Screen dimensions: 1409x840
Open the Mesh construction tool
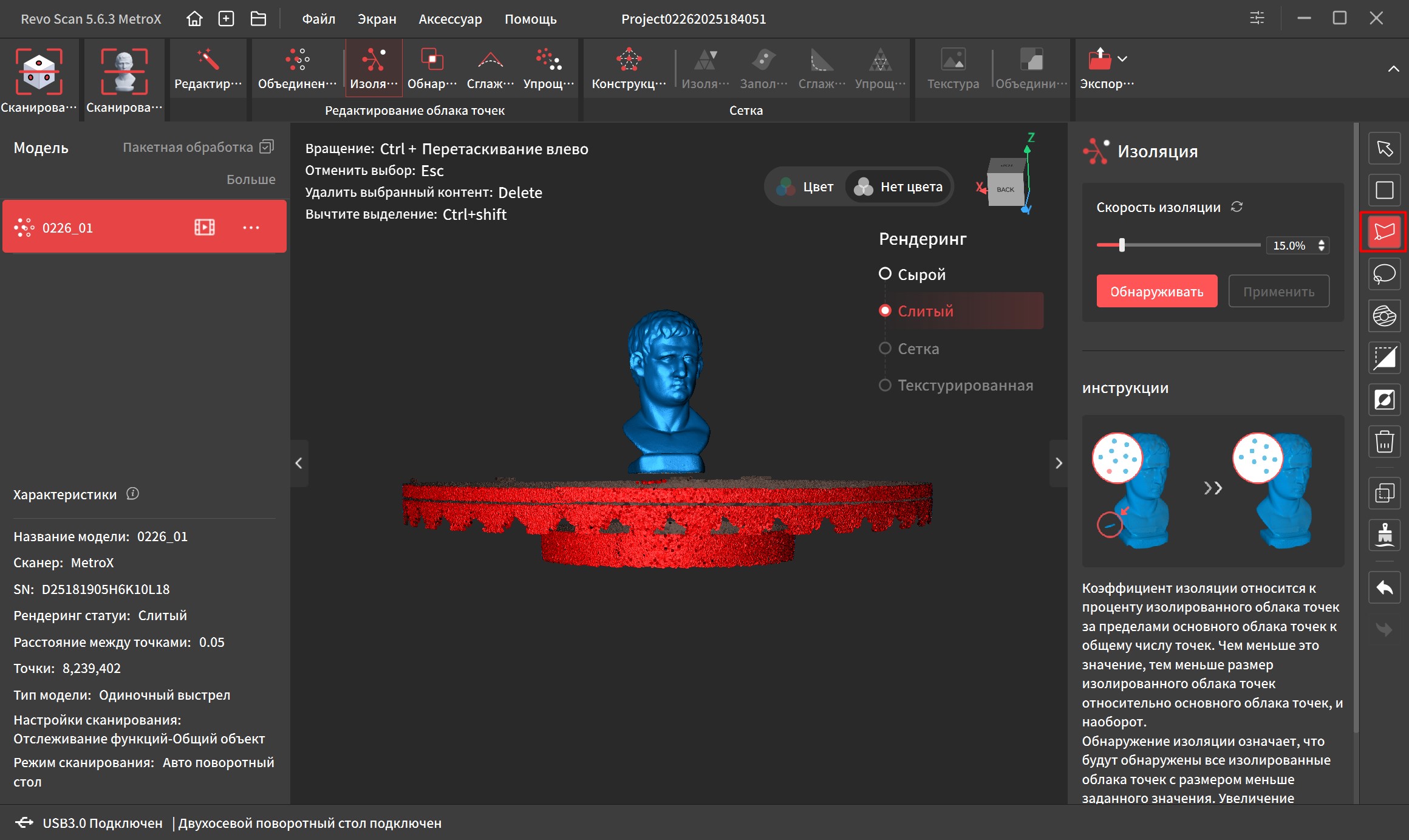(x=629, y=69)
